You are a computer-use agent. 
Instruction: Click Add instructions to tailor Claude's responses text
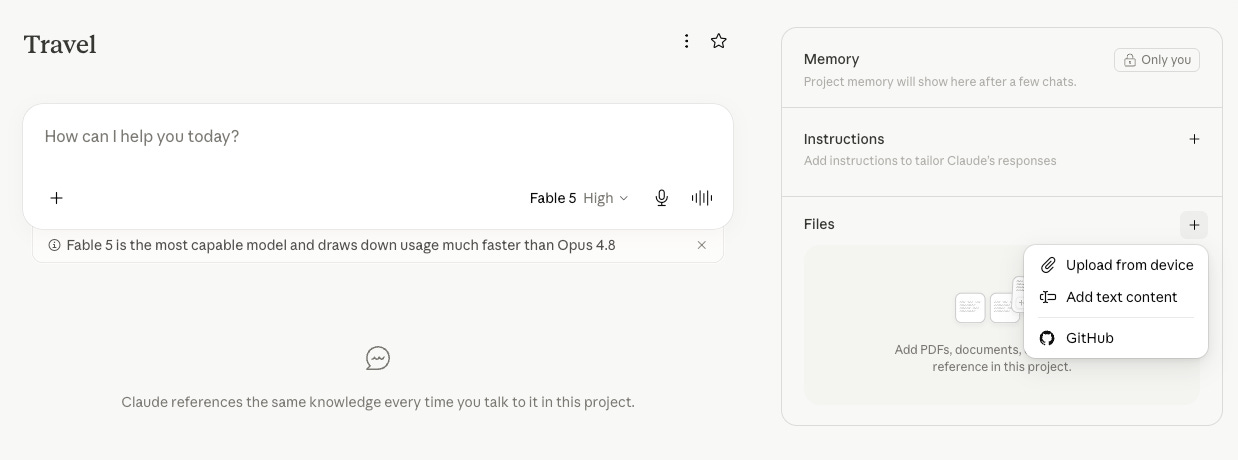click(x=930, y=161)
